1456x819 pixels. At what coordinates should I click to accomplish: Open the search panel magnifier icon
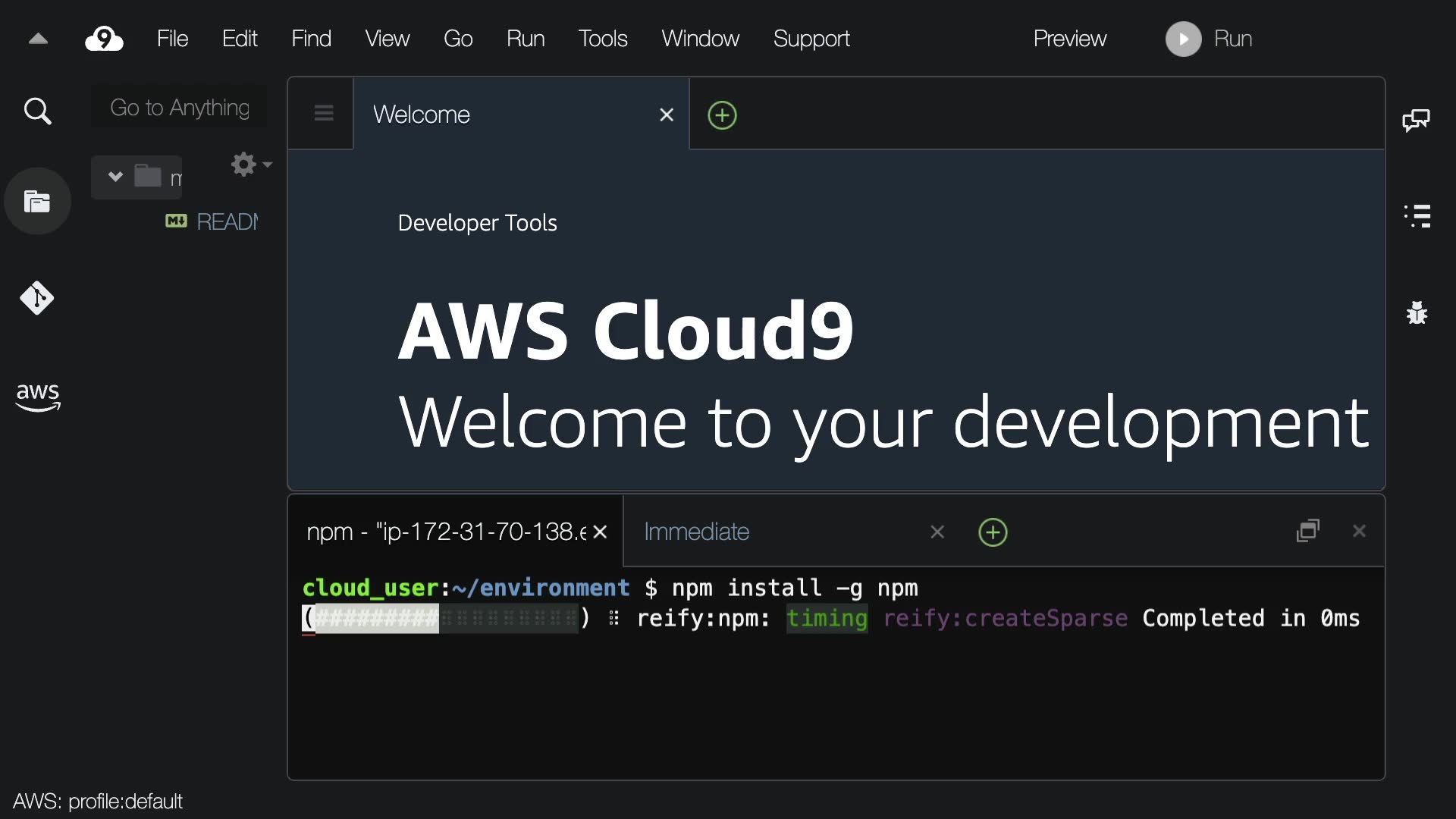pos(37,111)
